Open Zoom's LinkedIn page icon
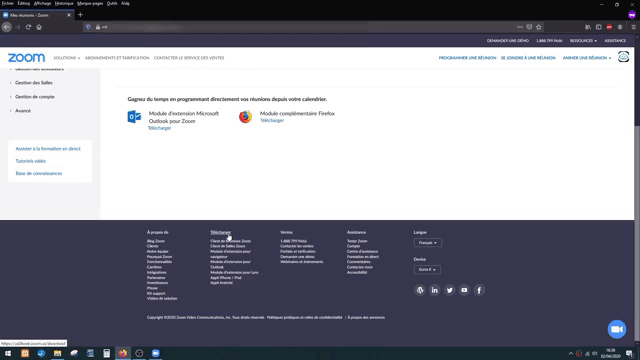Image resolution: width=640 pixels, height=360 pixels. point(435,290)
